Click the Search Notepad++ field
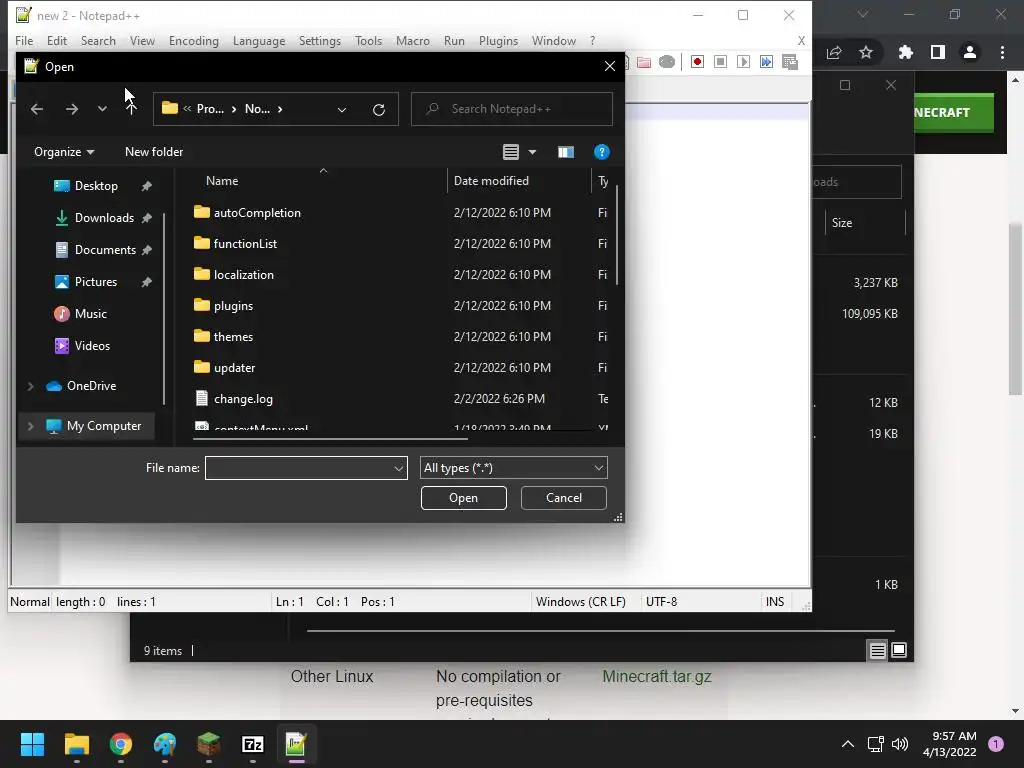 coord(511,109)
